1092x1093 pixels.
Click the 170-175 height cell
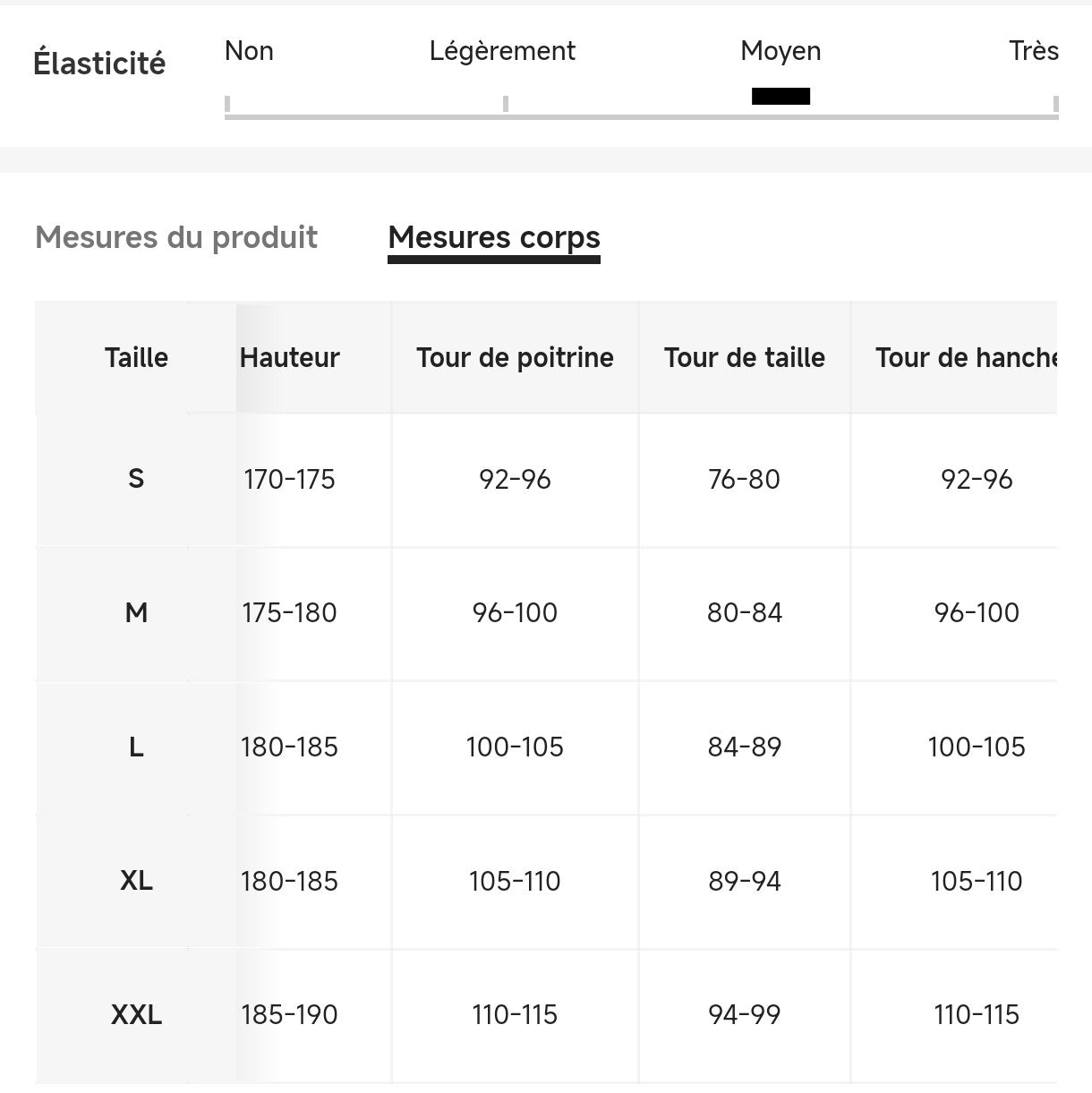[x=289, y=479]
